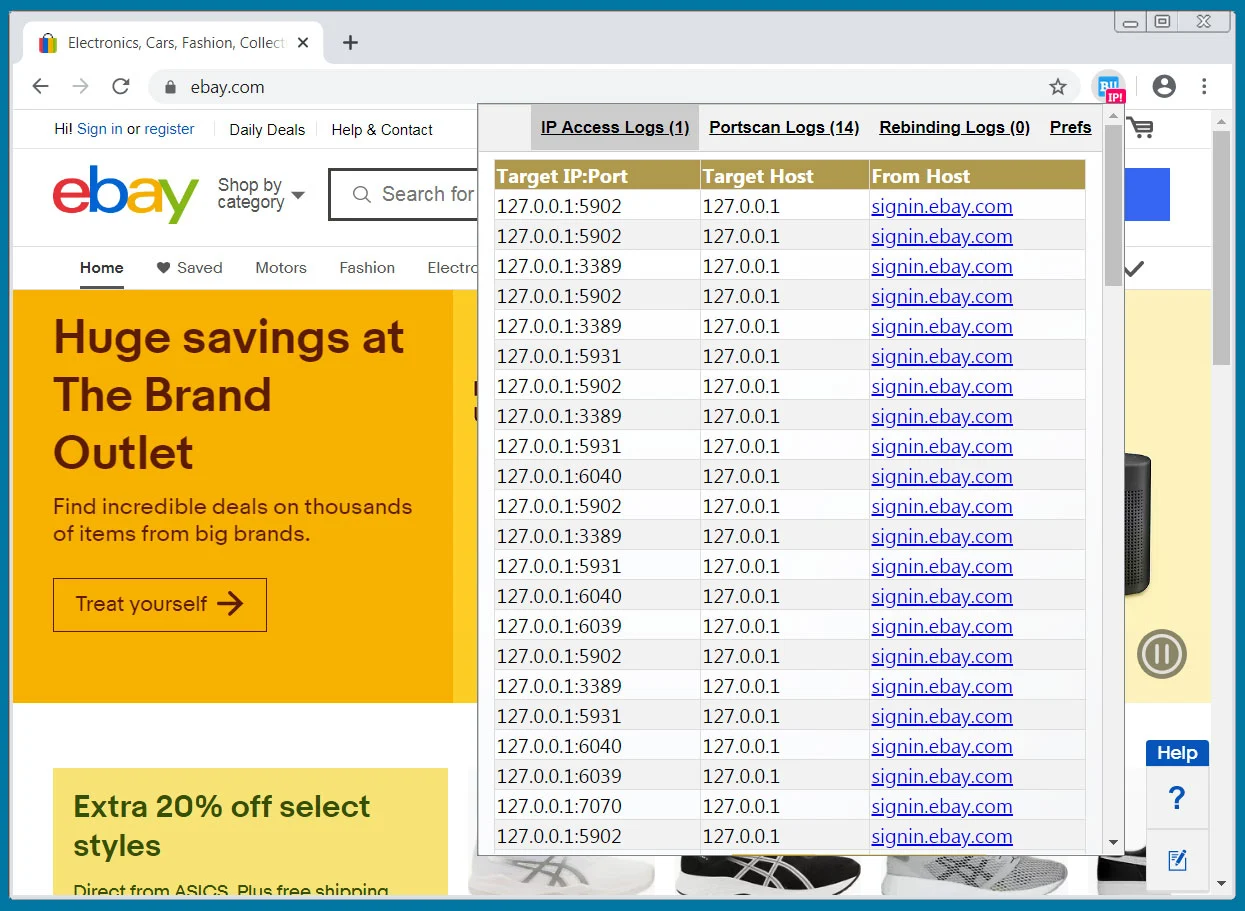Click the heart icon next to Saved
Viewport: 1245px width, 911px height.
coord(161,267)
